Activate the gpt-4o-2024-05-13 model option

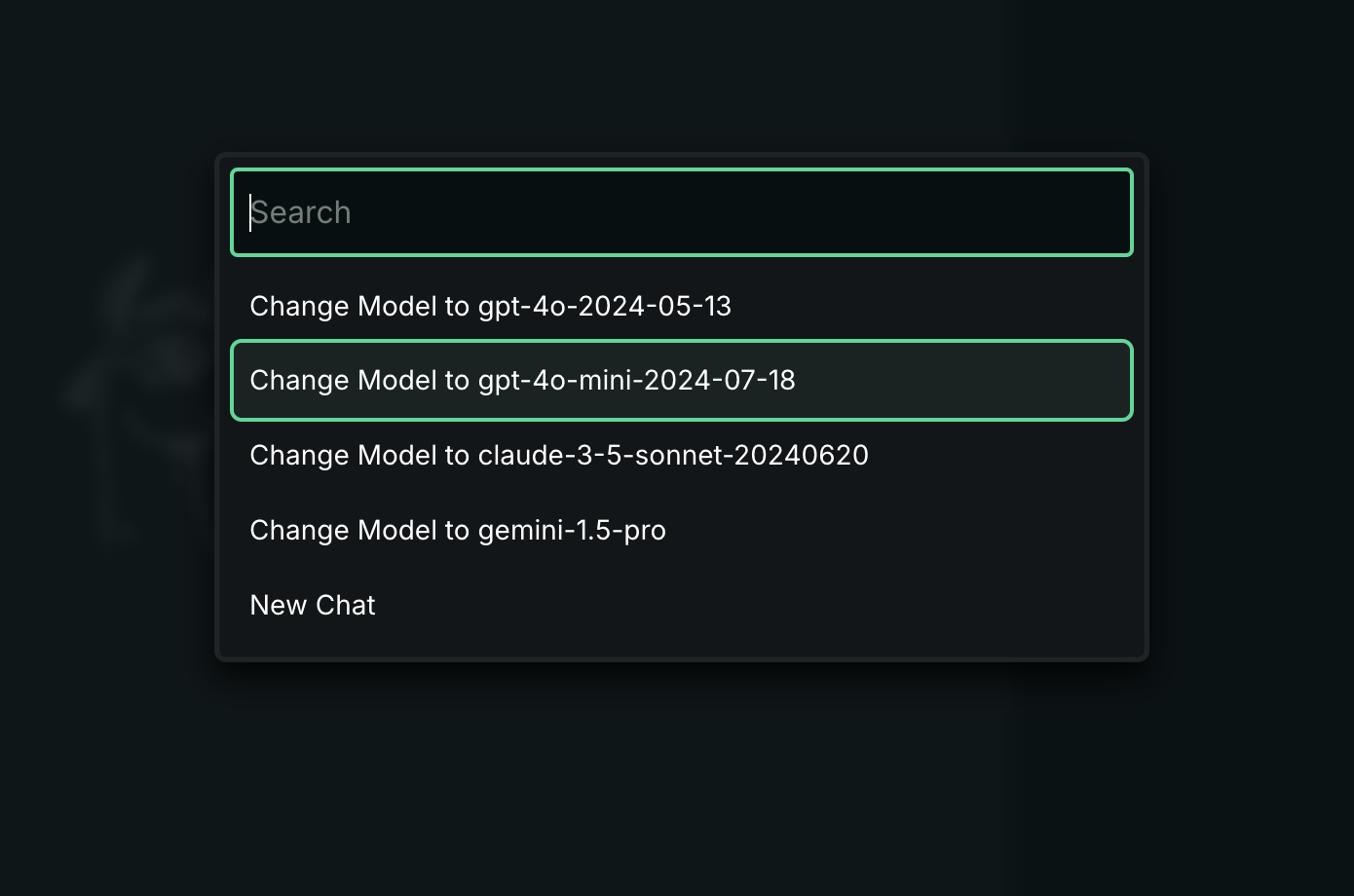[490, 306]
